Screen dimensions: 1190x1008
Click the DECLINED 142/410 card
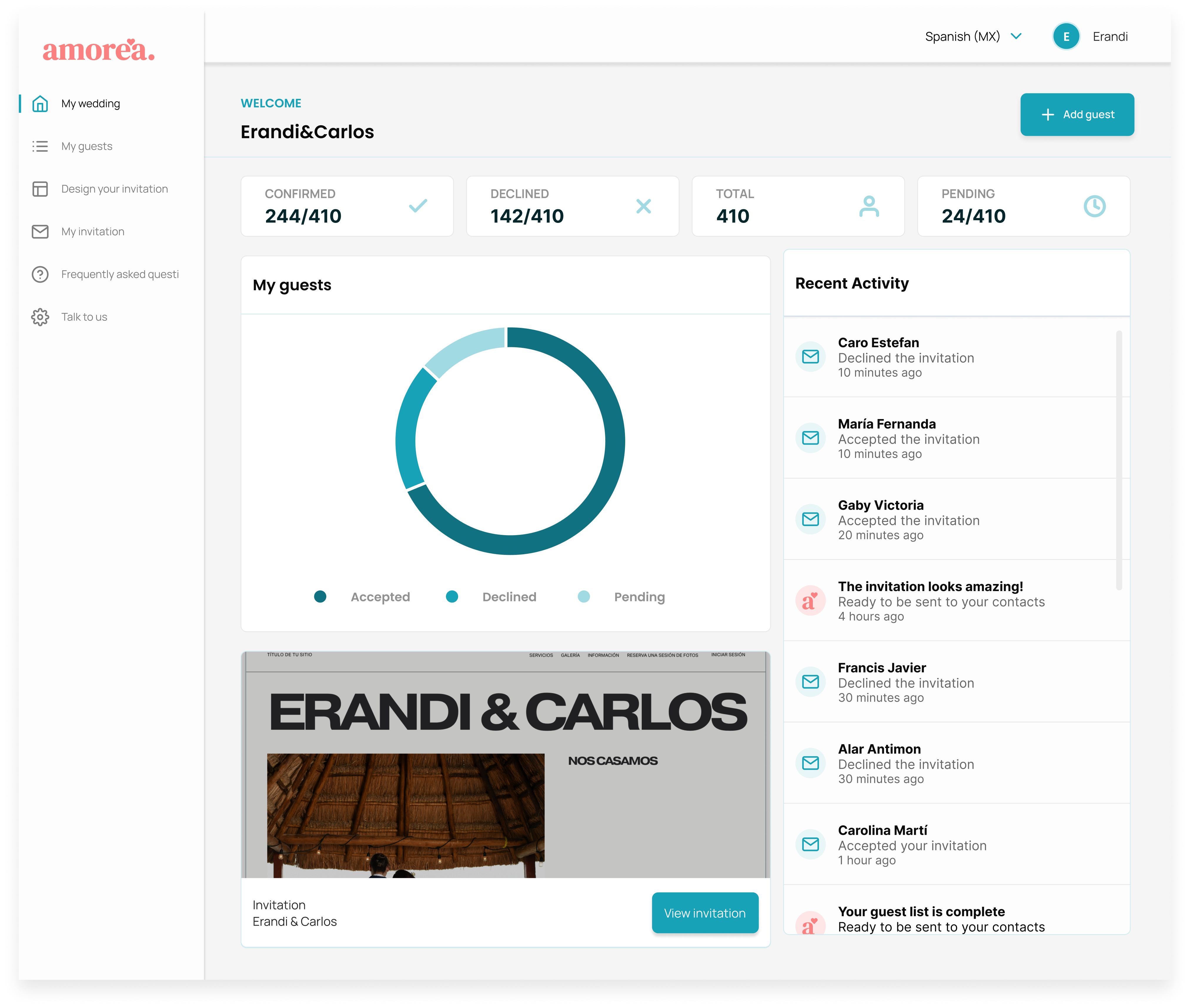572,206
